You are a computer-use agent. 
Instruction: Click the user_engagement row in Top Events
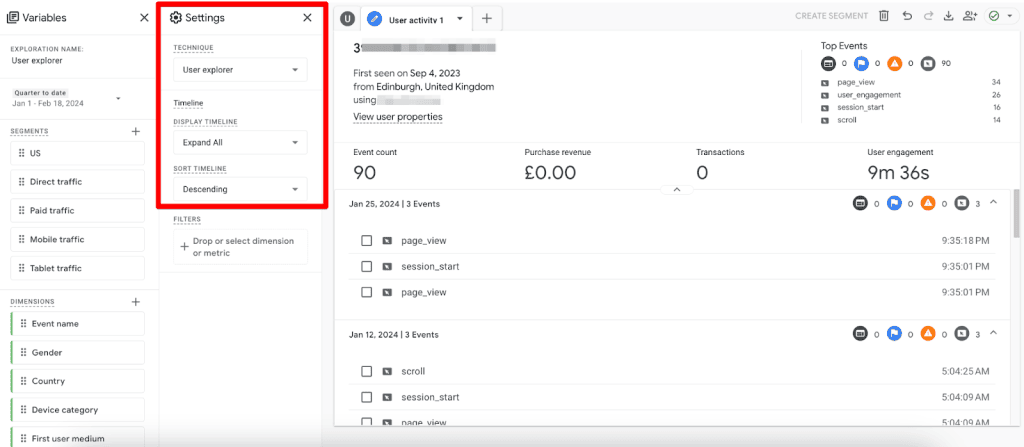point(910,95)
